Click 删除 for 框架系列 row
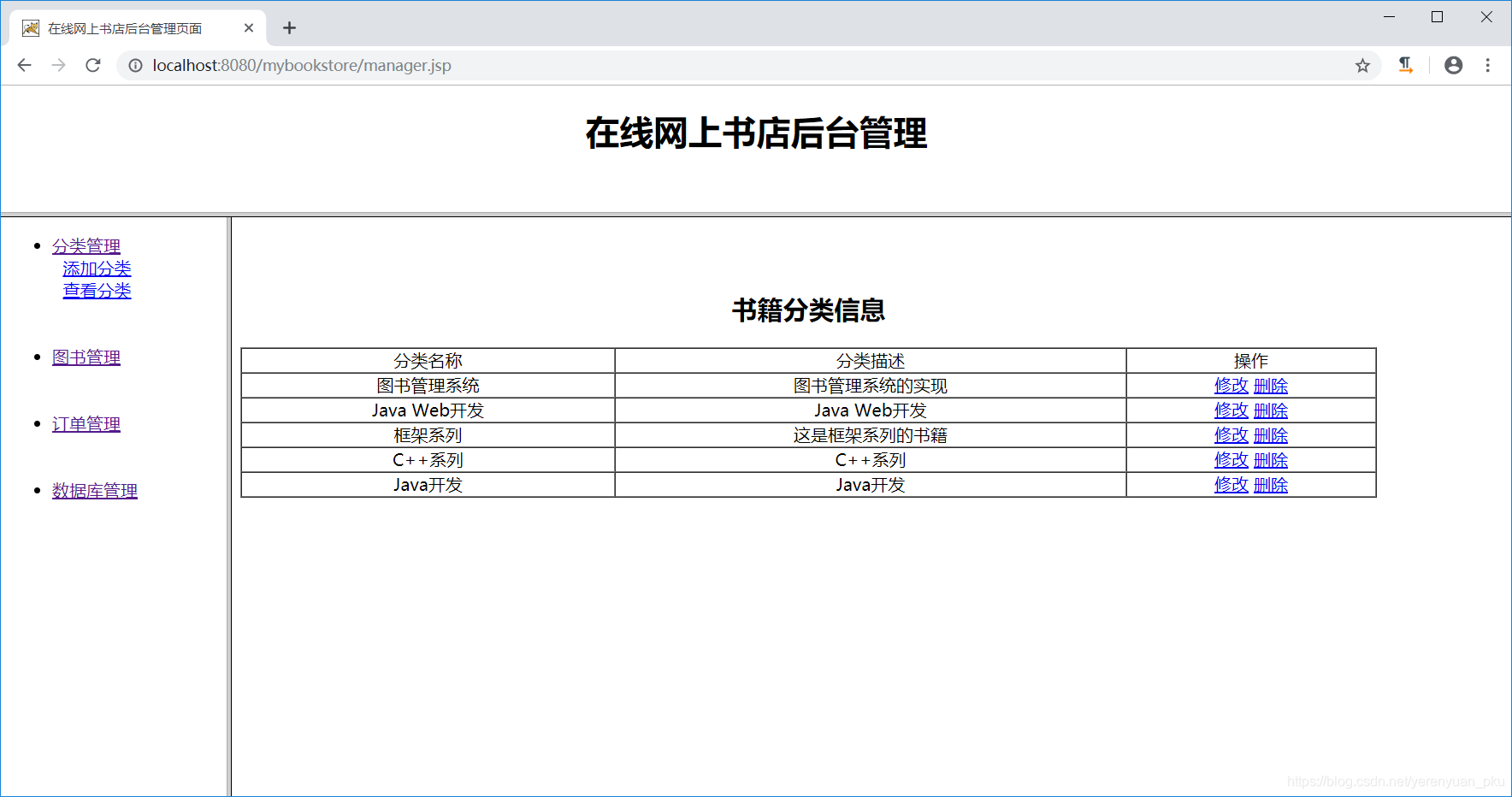The image size is (1512, 797). pos(1271,435)
